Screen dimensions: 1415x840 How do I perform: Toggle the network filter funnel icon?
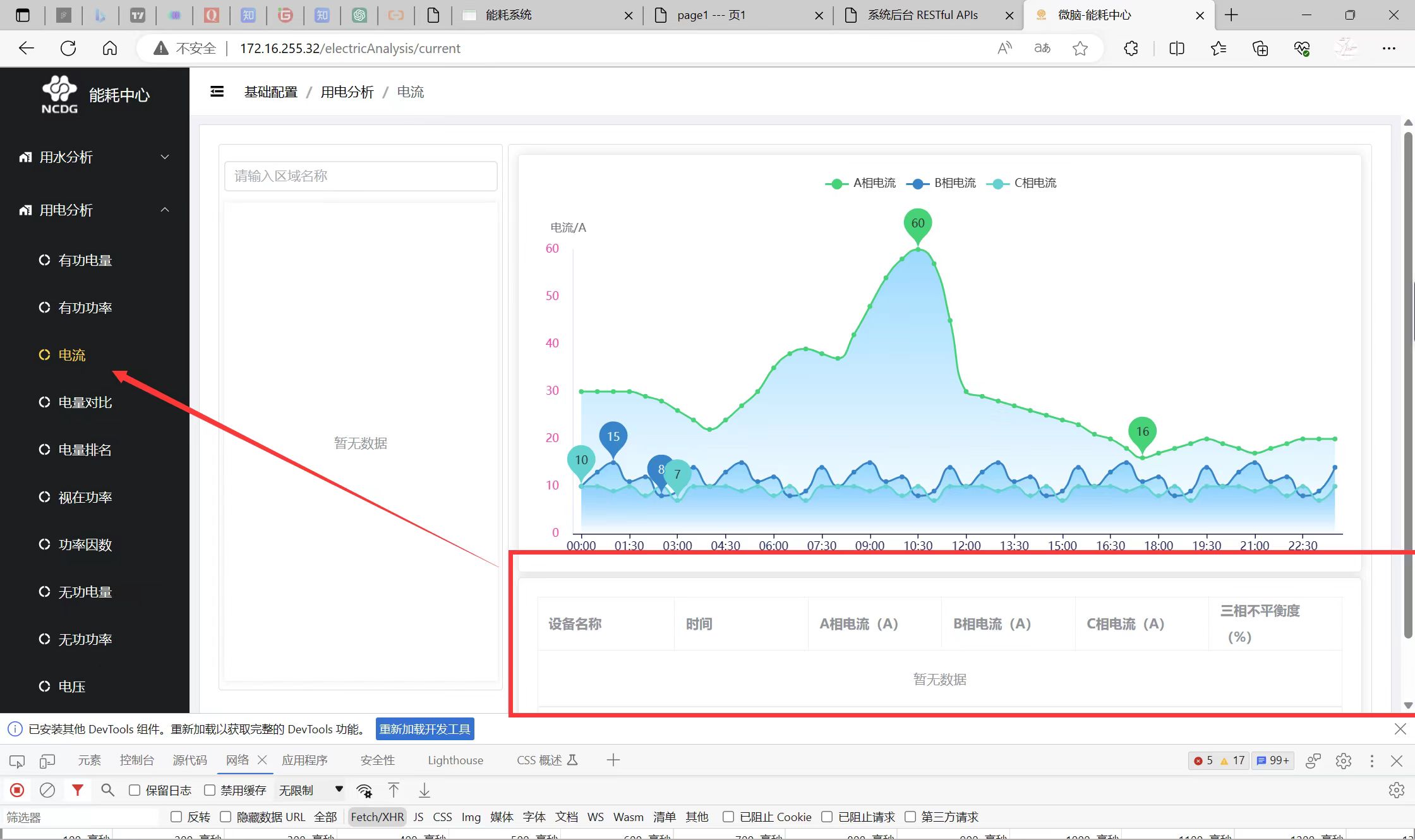pyautogui.click(x=78, y=790)
